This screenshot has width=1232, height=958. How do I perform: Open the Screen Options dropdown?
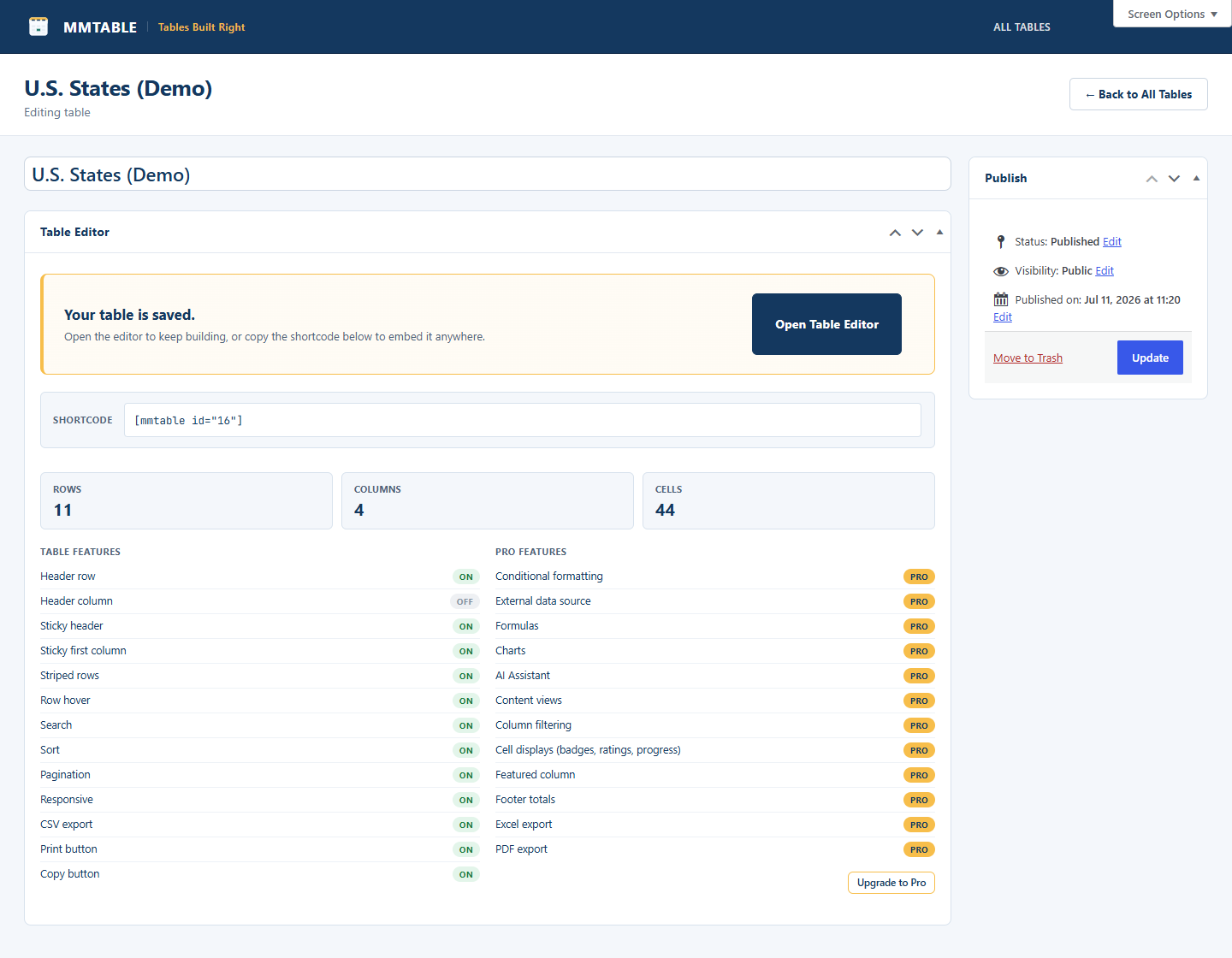[1172, 14]
